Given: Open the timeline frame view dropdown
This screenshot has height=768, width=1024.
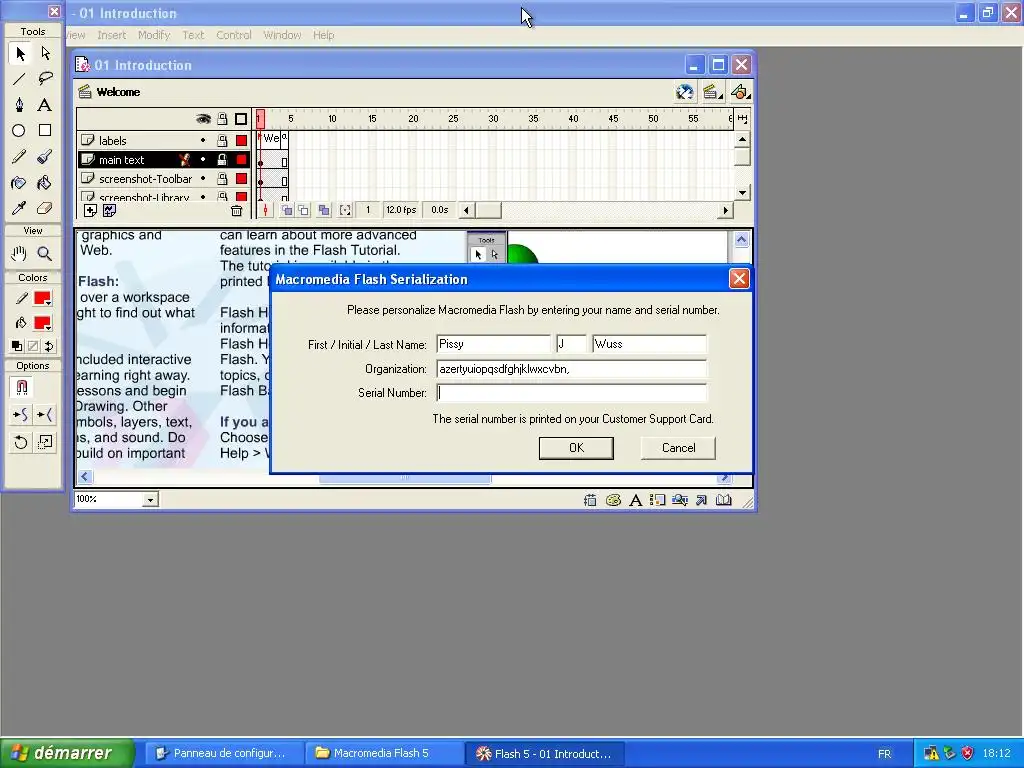Looking at the screenshot, I should point(743,119).
